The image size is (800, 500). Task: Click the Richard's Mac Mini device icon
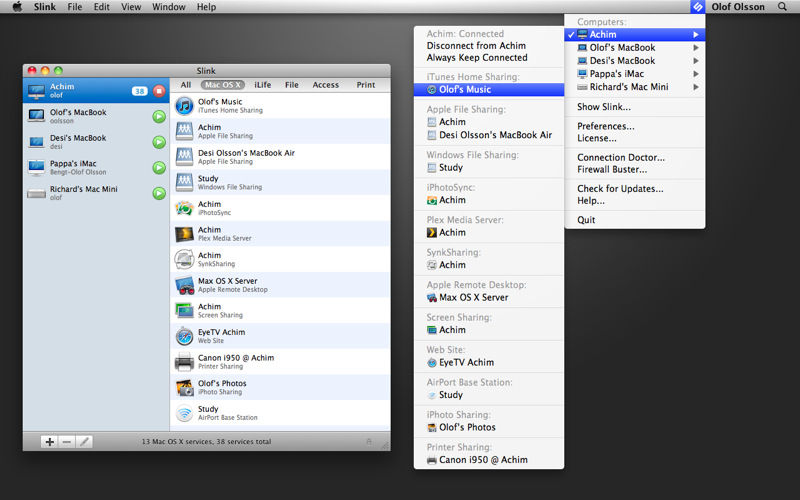36,193
